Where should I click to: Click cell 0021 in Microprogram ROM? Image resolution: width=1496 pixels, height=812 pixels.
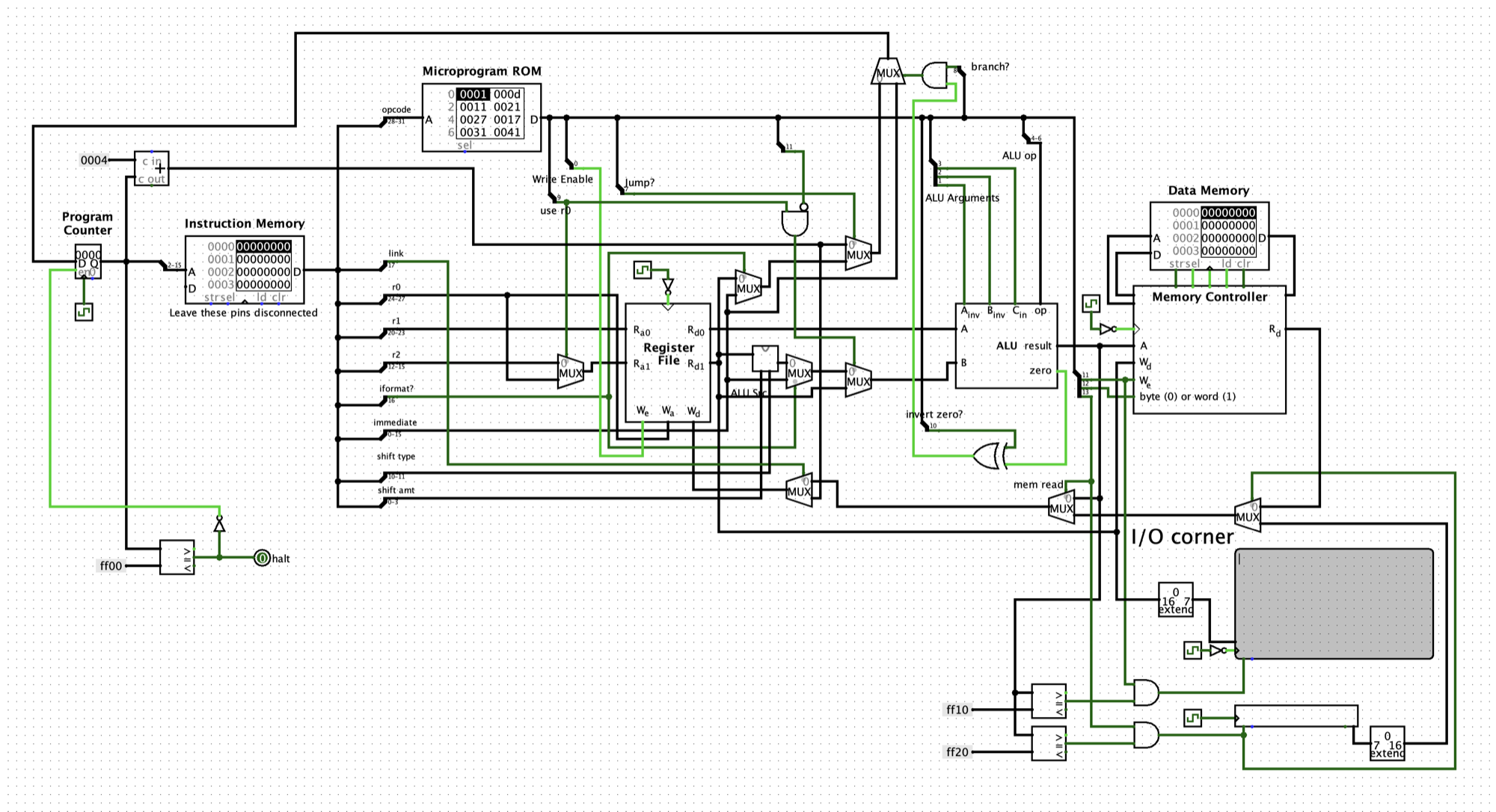pyautogui.click(x=507, y=107)
